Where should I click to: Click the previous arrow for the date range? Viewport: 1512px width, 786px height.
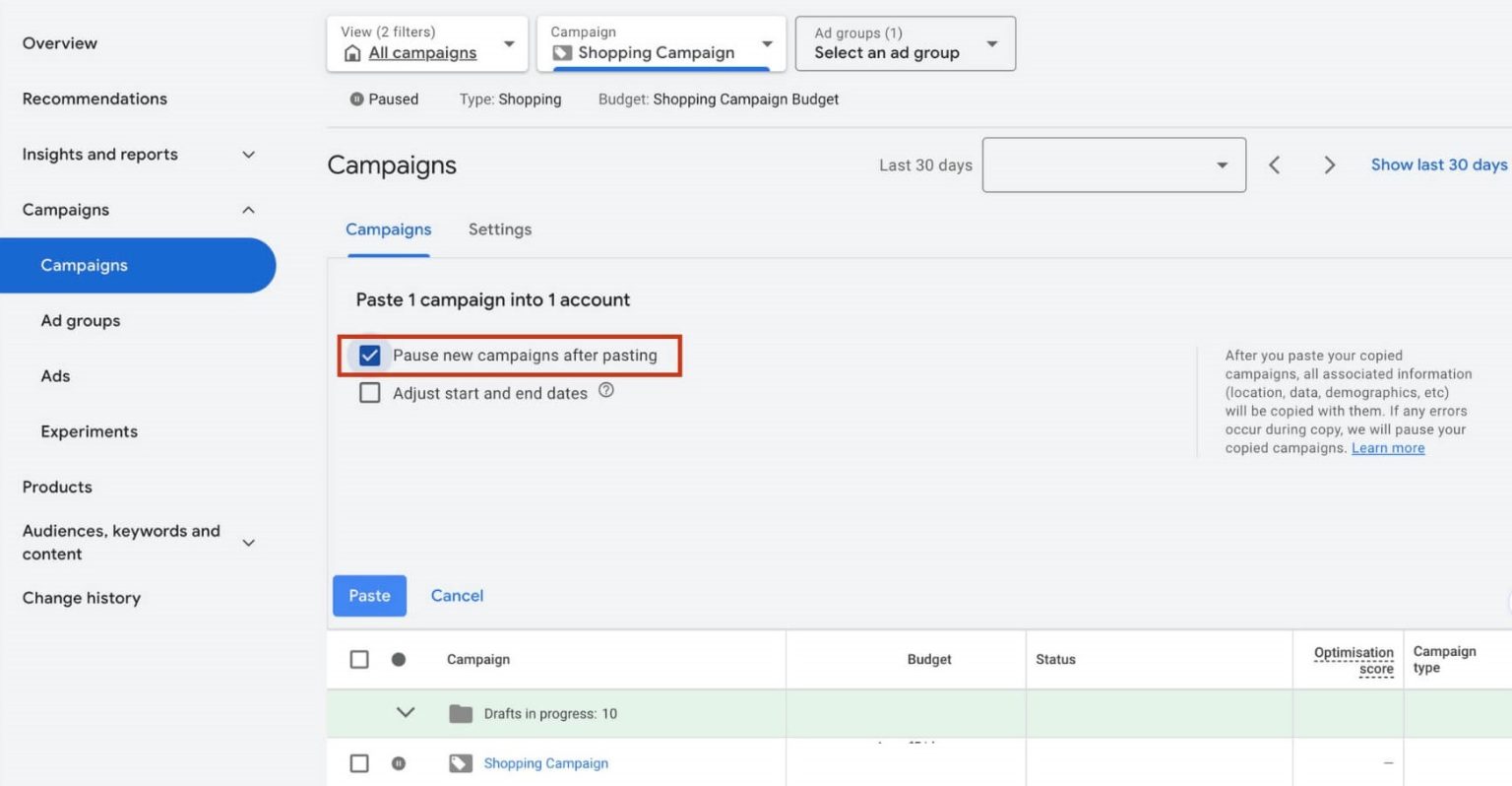tap(1274, 164)
